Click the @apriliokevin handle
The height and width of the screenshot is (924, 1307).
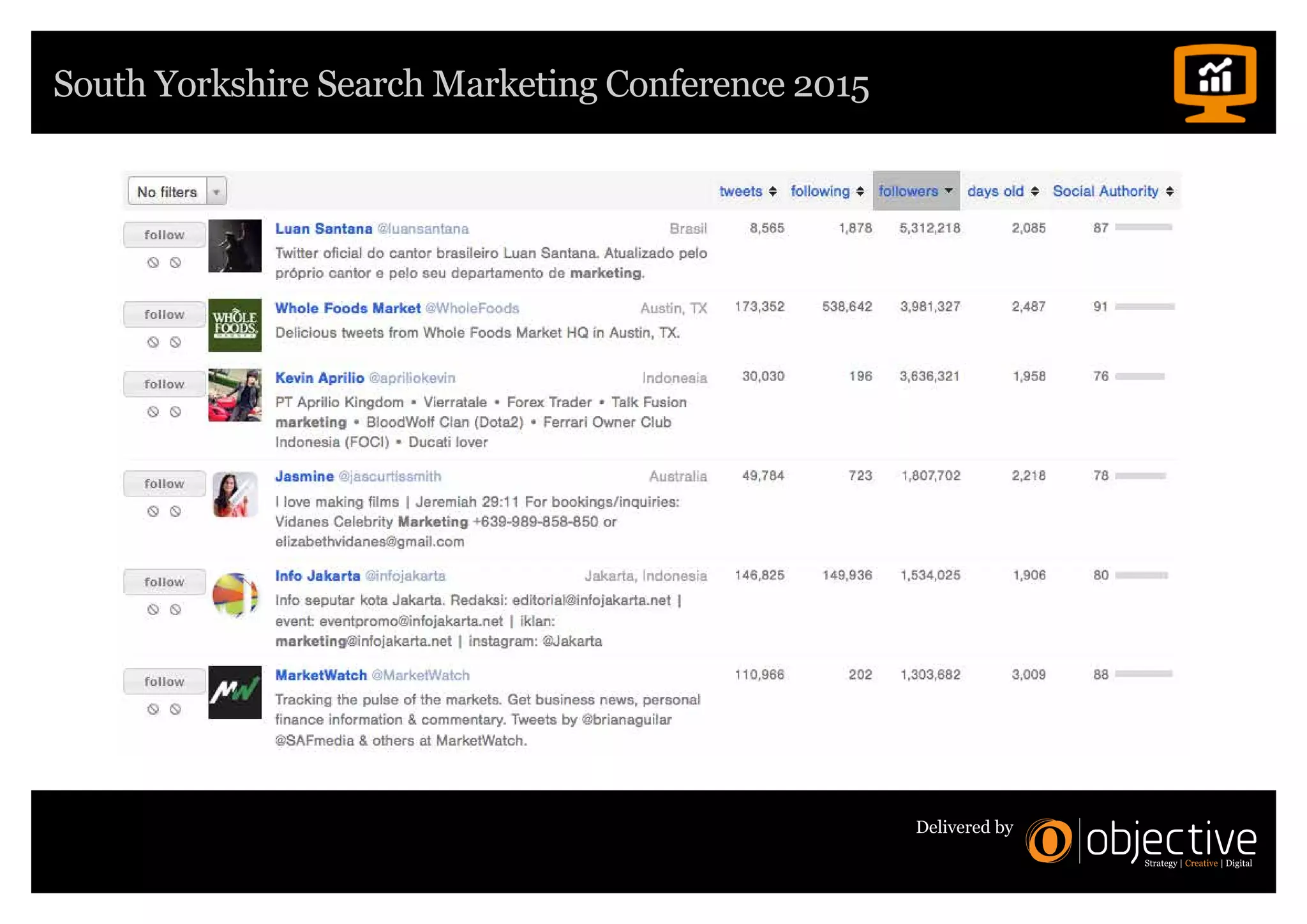coord(412,378)
